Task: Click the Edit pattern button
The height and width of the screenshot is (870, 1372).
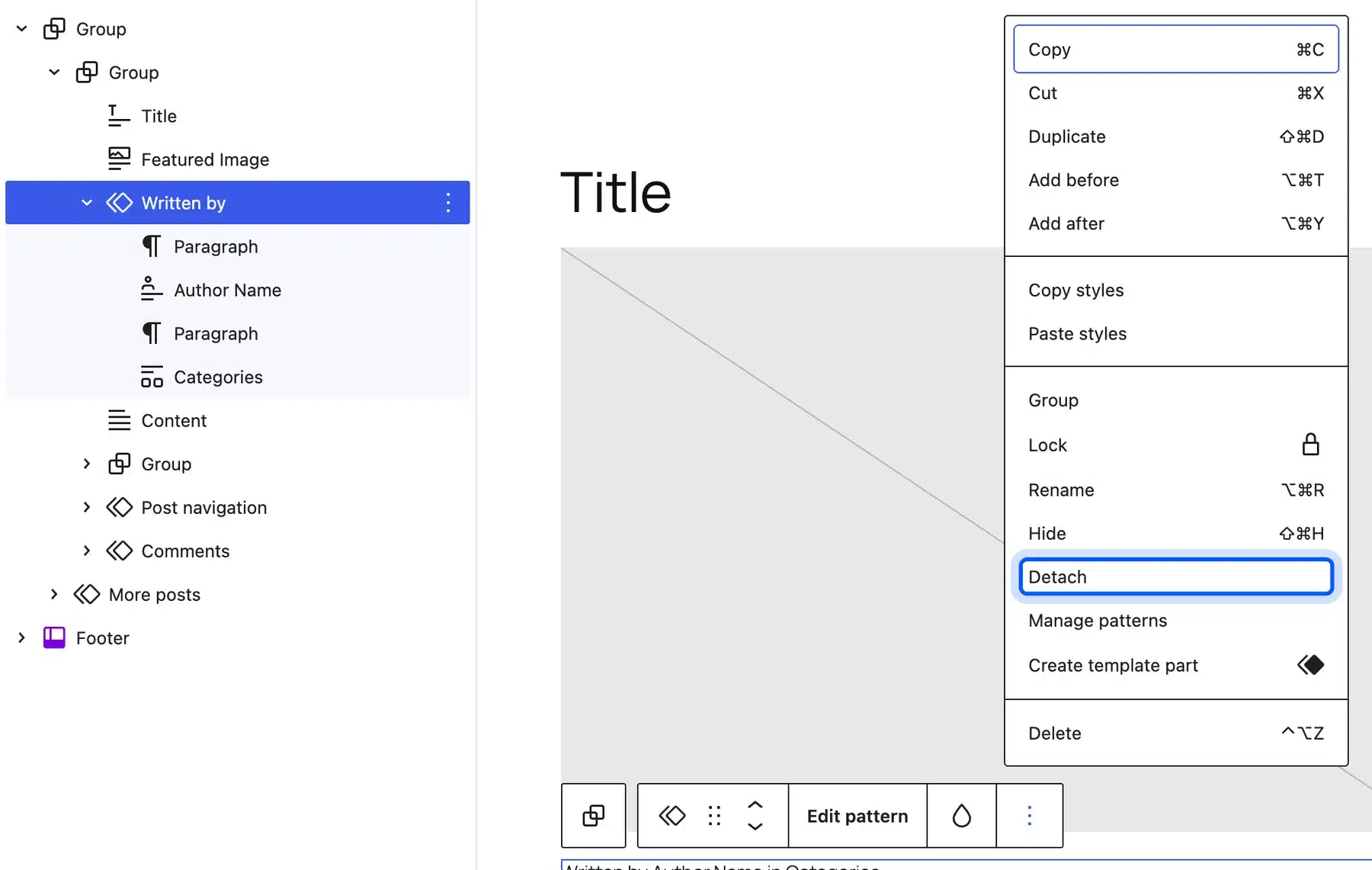Action: pyautogui.click(x=857, y=816)
